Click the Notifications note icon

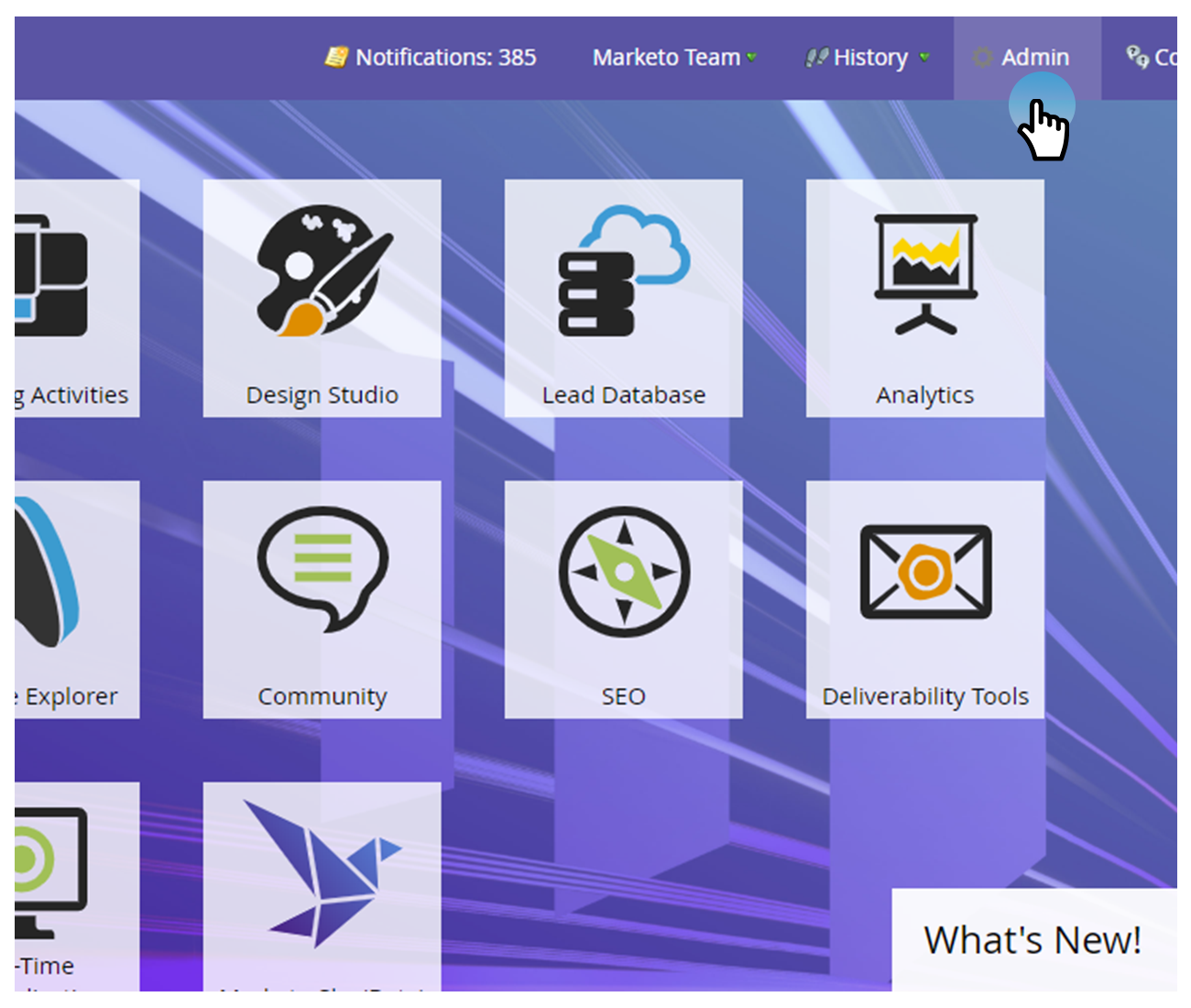[336, 58]
